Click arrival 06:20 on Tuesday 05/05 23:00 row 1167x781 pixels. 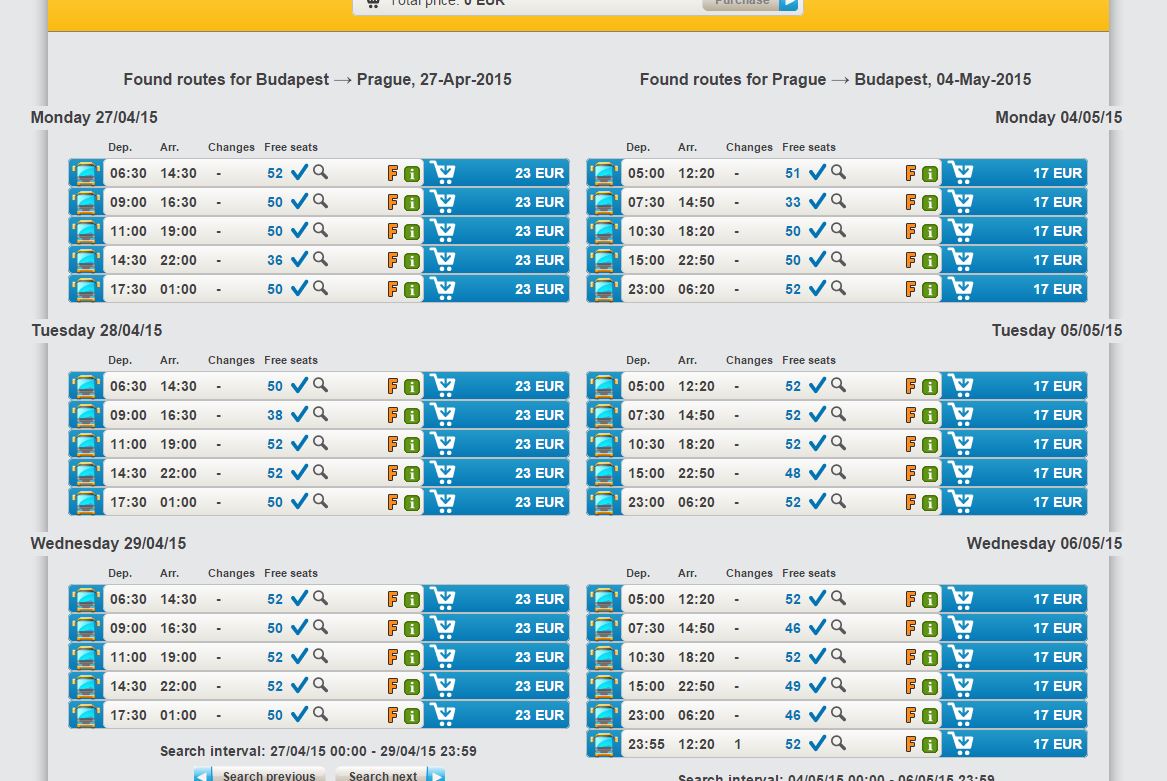coord(696,502)
